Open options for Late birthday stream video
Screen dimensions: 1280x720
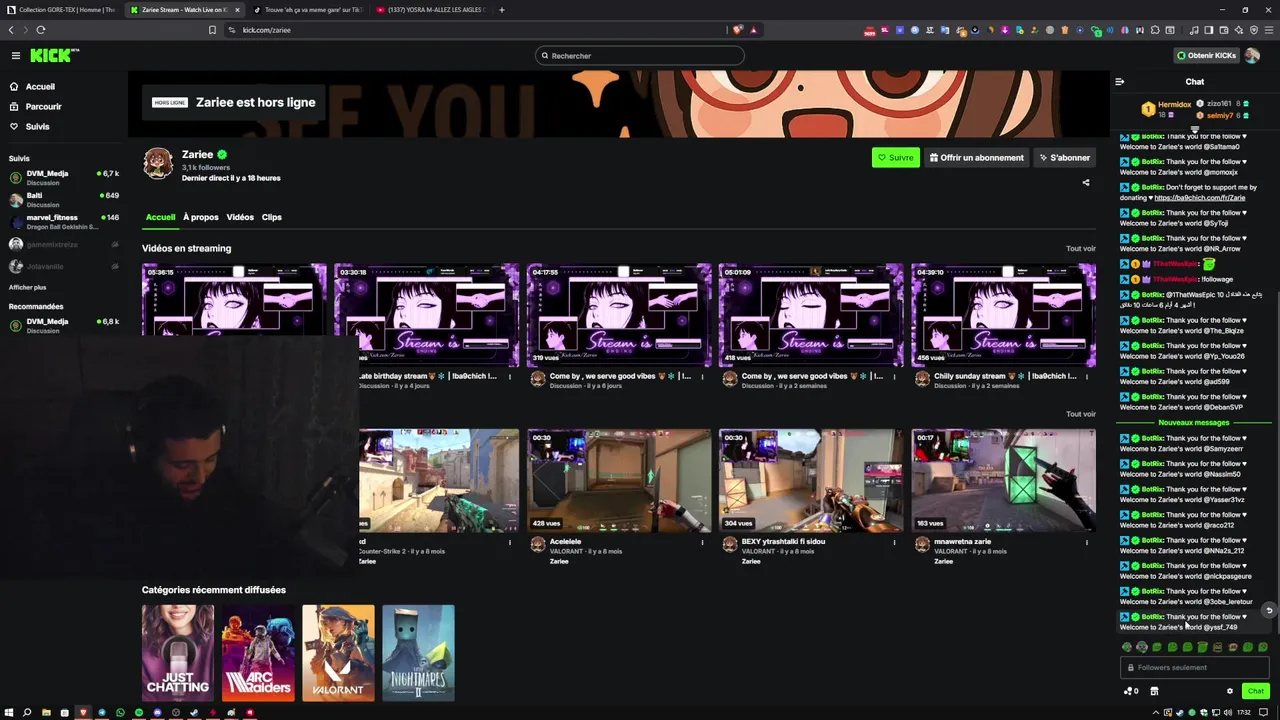(510, 377)
